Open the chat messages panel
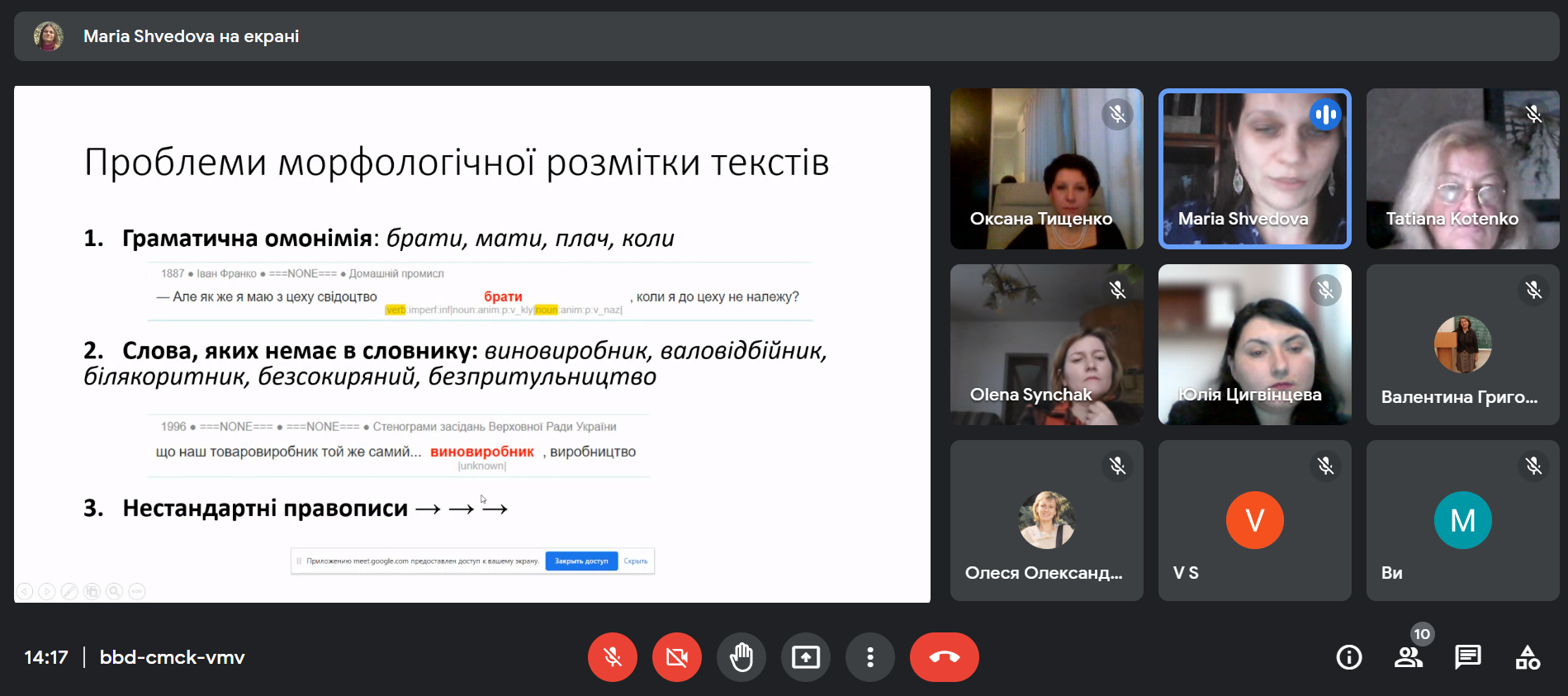 1467,657
